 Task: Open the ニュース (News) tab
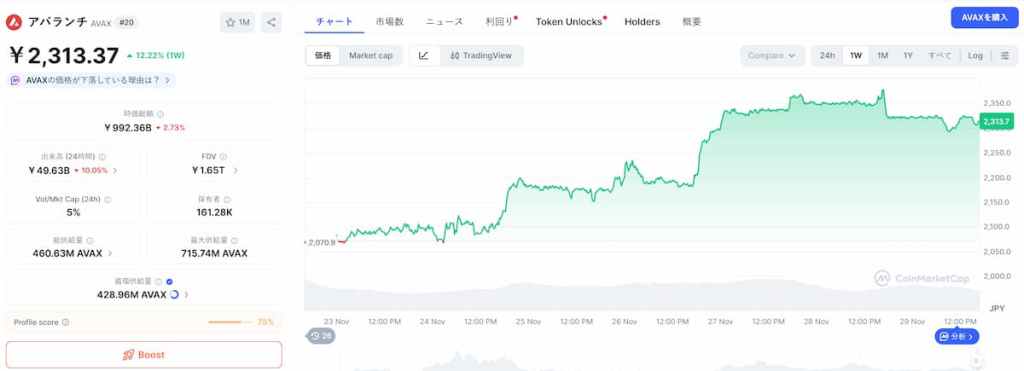[444, 22]
